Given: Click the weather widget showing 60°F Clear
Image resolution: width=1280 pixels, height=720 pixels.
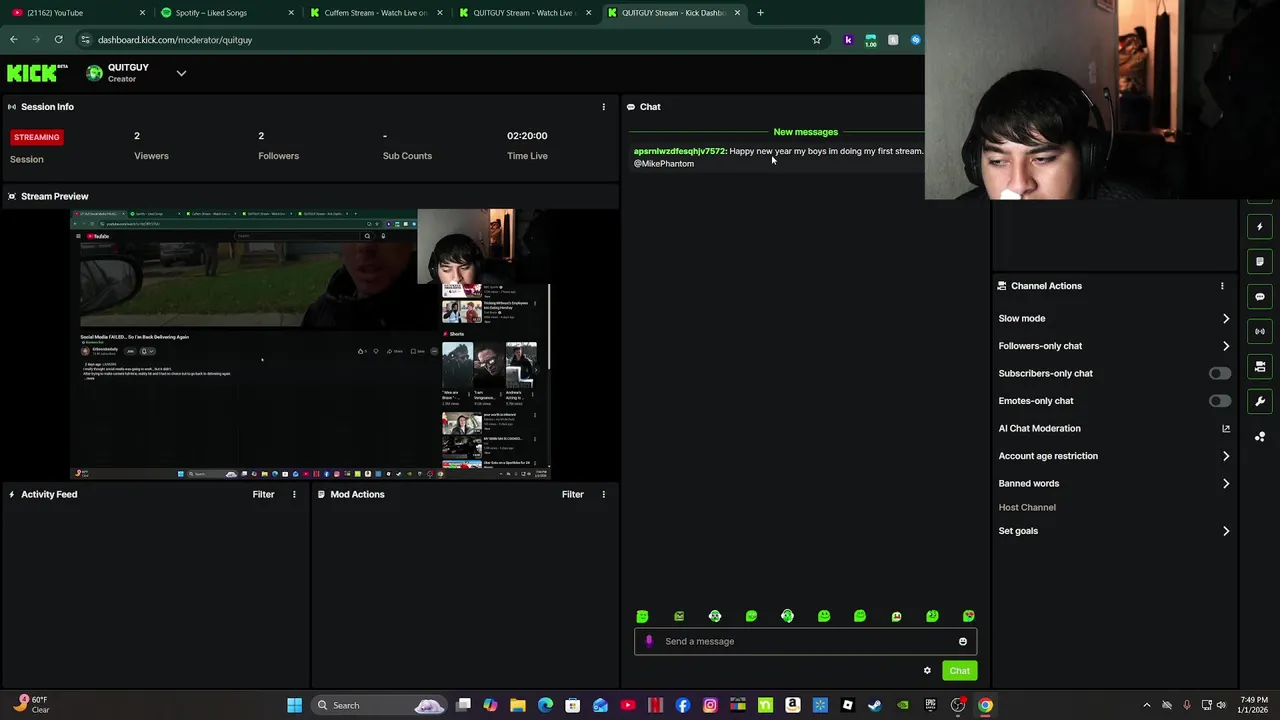Looking at the screenshot, I should (x=30, y=705).
